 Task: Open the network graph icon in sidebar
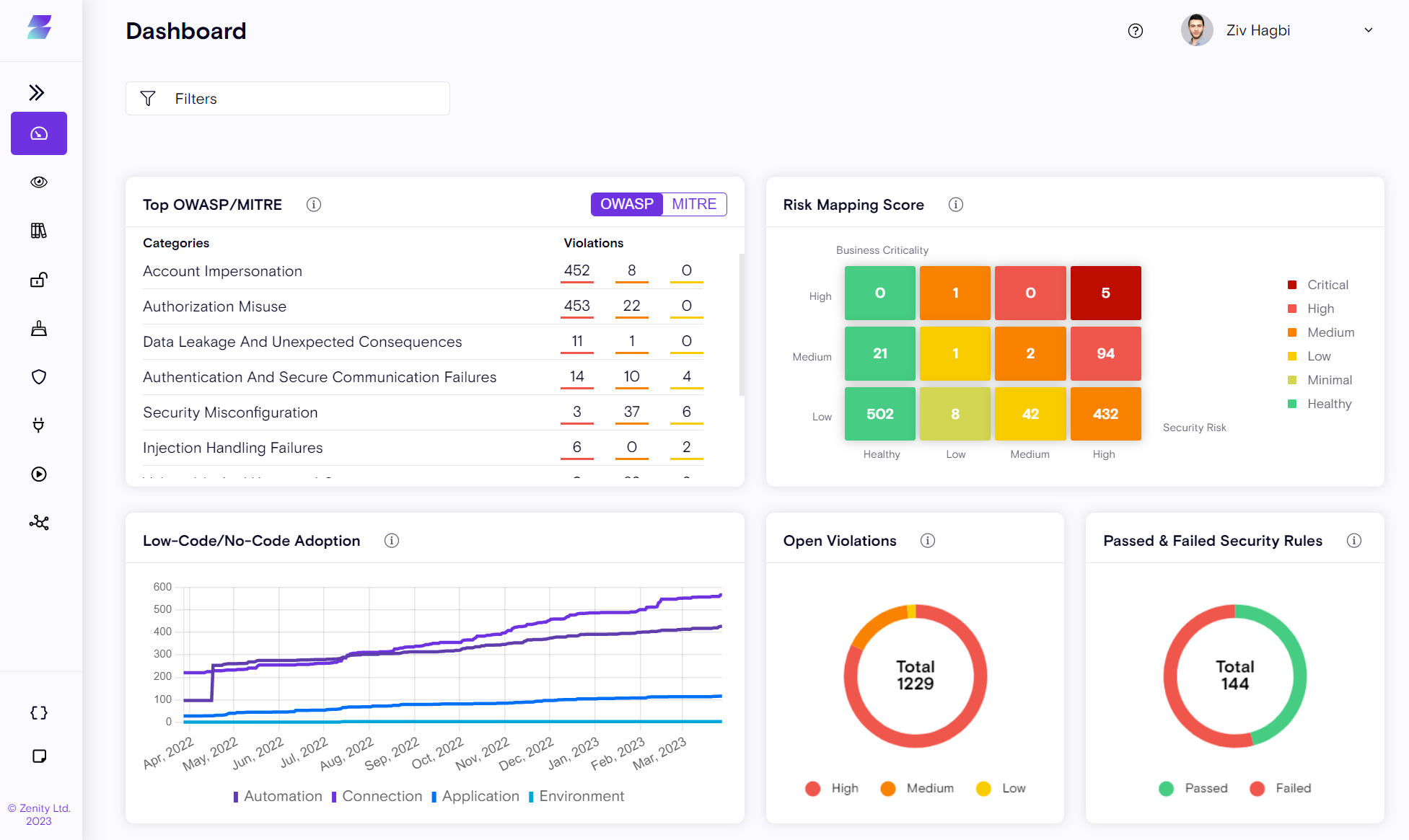coord(39,523)
